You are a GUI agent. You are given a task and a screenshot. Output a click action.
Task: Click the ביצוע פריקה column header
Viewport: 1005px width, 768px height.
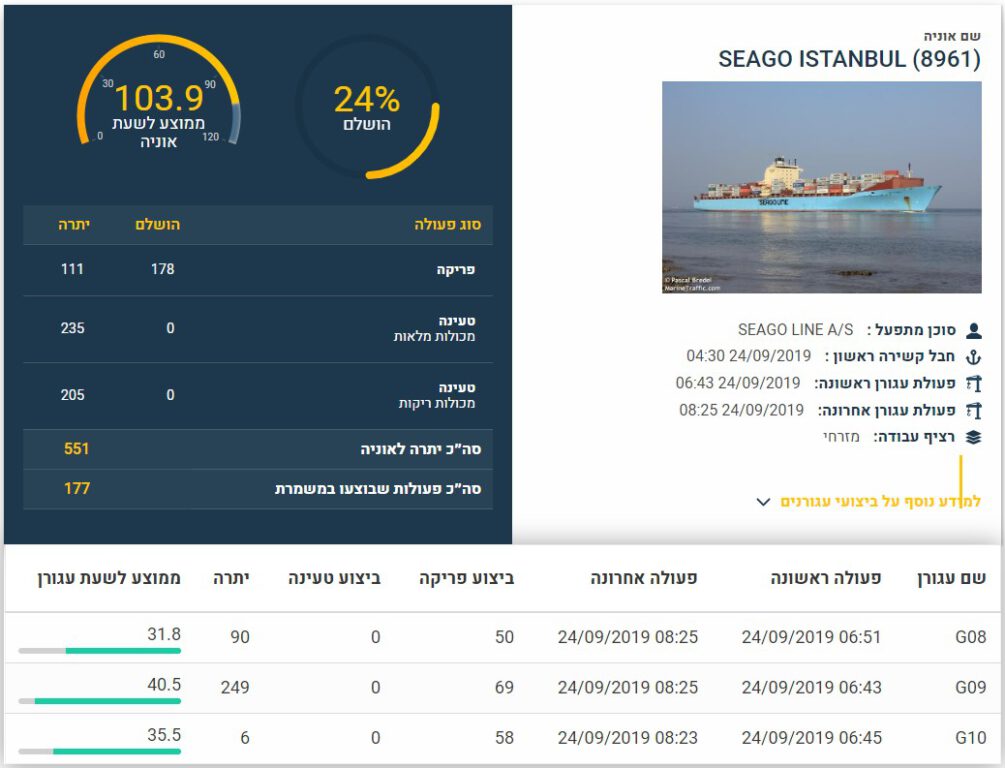[x=466, y=578]
